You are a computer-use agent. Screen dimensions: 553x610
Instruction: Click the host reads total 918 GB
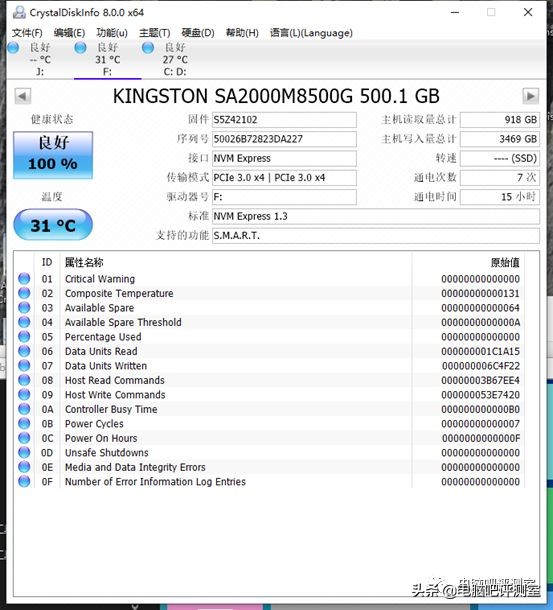pyautogui.click(x=500, y=120)
